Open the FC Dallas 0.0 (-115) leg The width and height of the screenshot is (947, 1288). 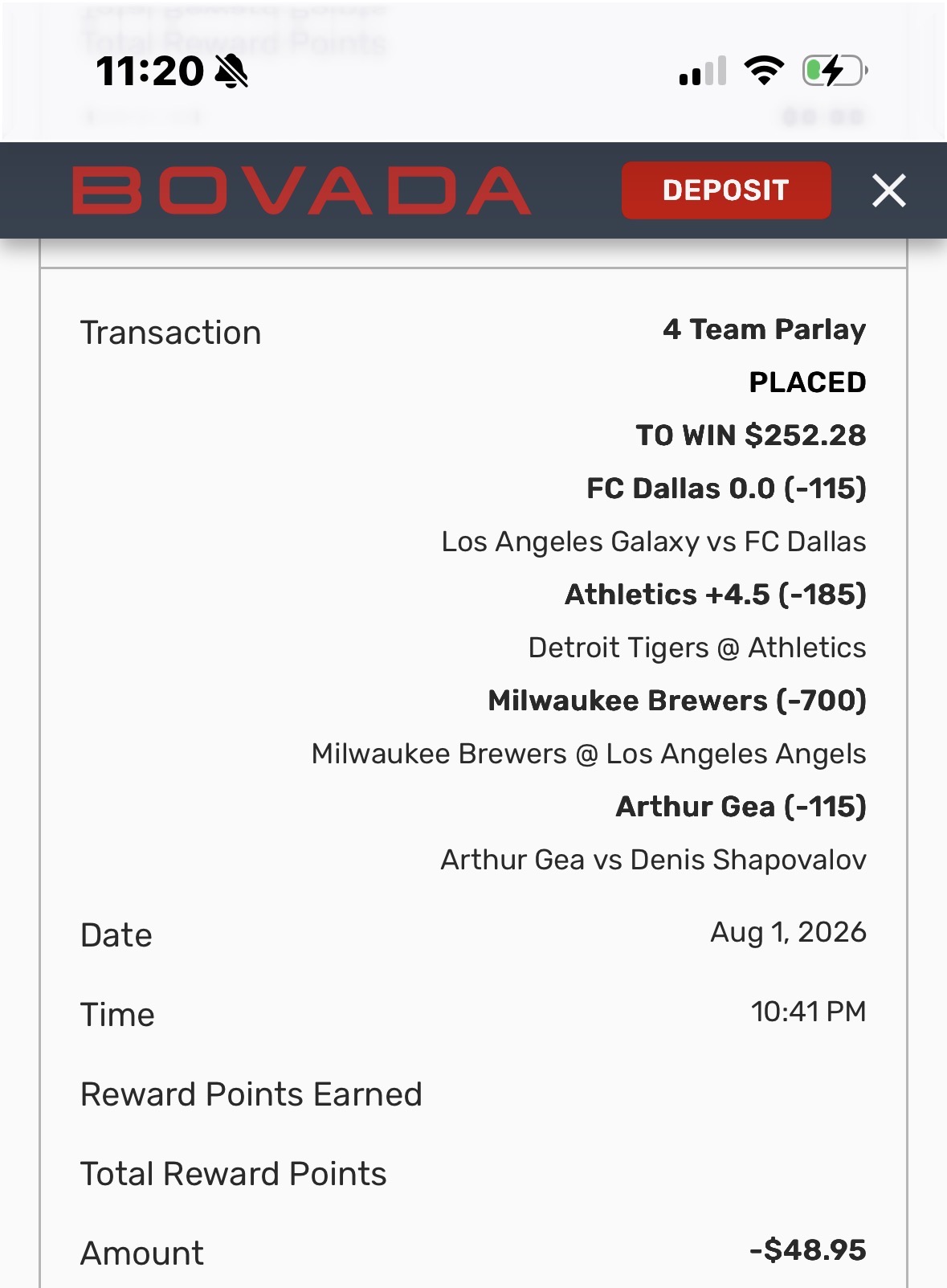click(726, 489)
